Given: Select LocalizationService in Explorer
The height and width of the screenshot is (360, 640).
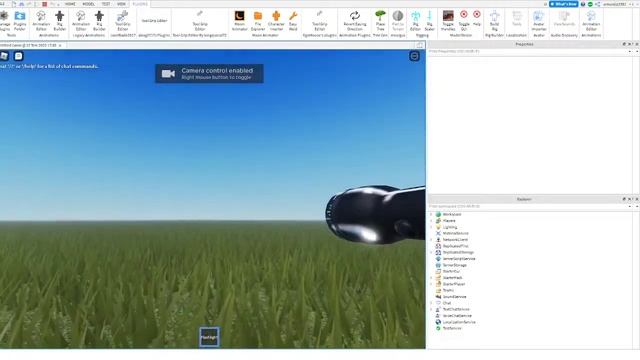Looking at the screenshot, I should click(459, 322).
